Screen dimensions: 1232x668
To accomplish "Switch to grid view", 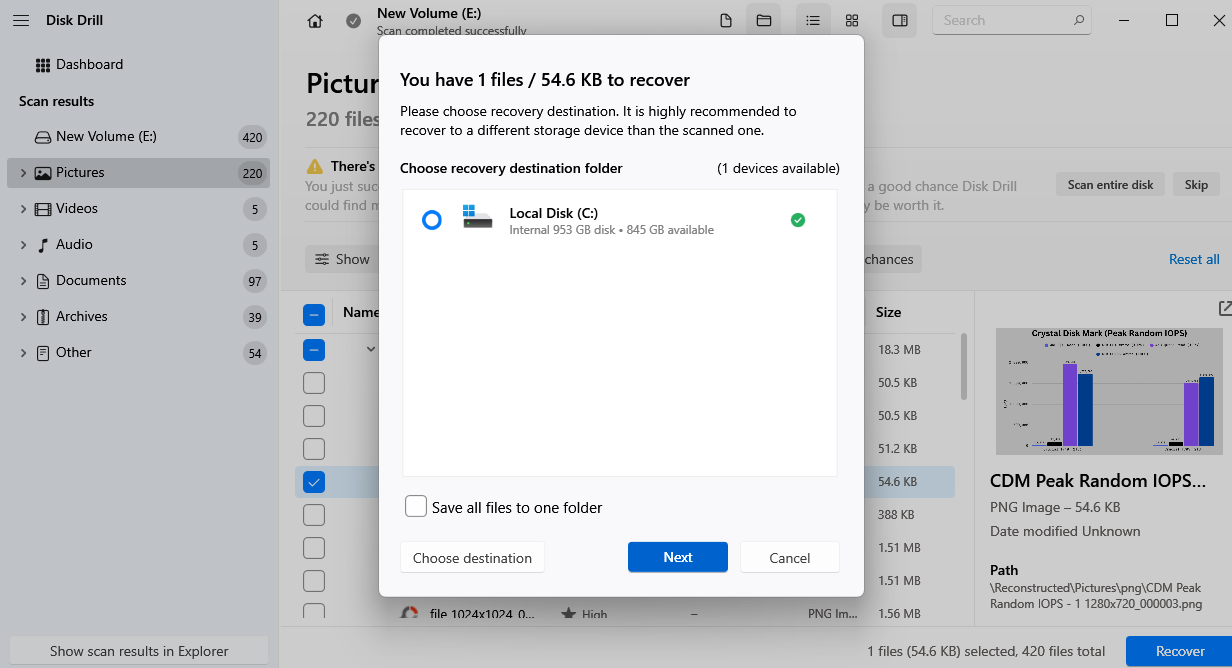I will click(851, 19).
